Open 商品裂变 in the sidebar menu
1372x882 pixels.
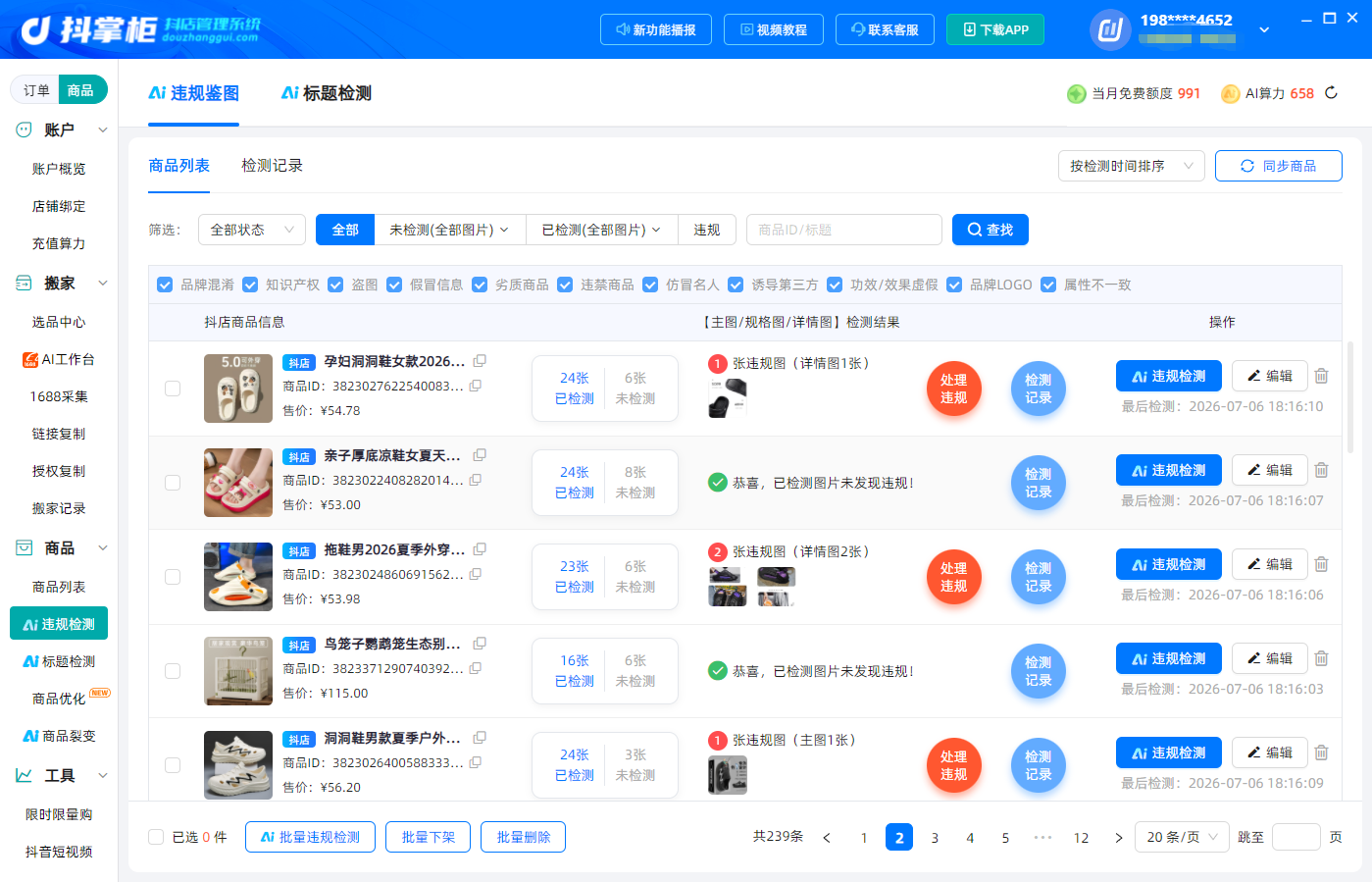point(59,736)
